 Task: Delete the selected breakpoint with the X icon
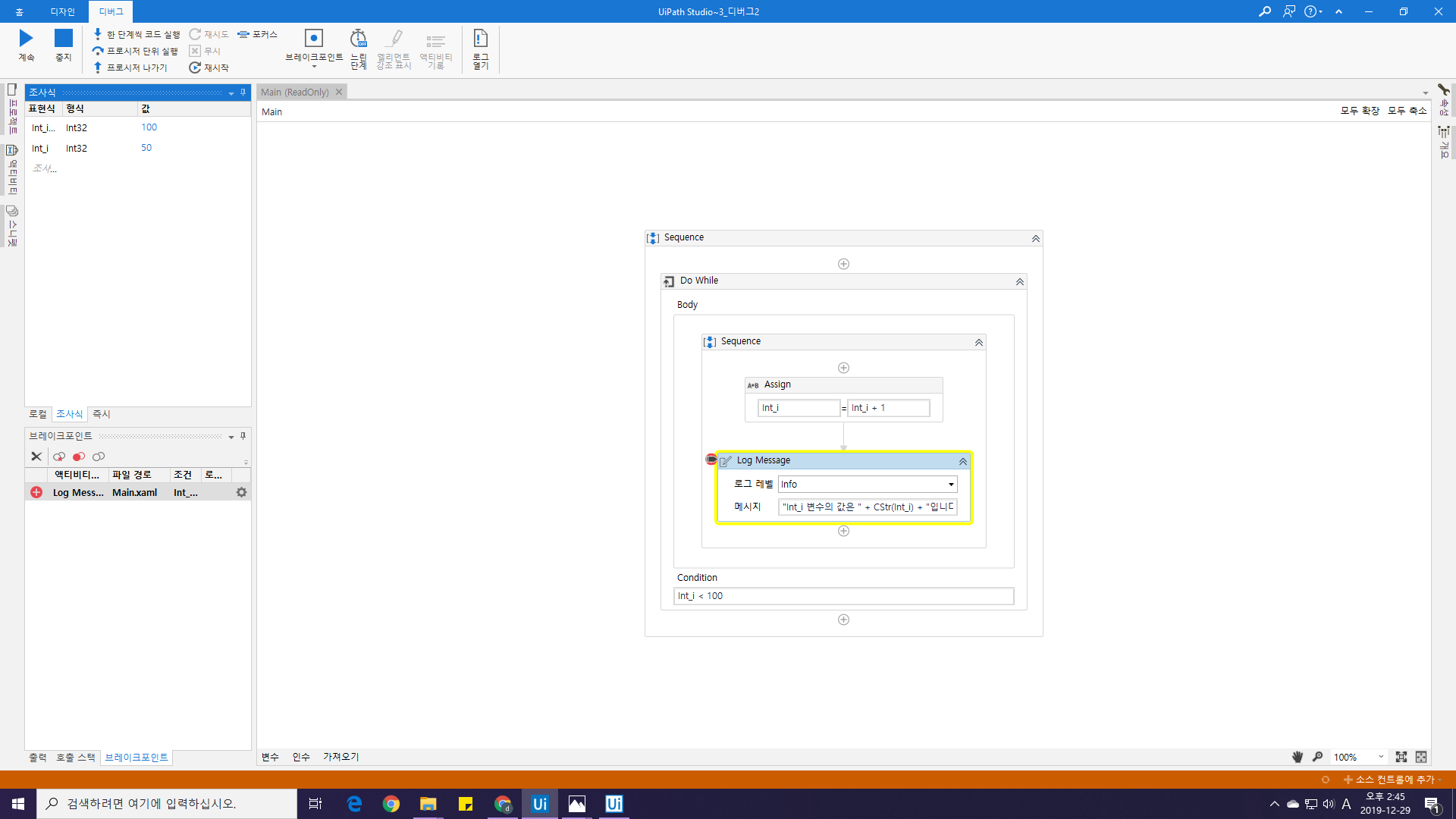tap(36, 457)
